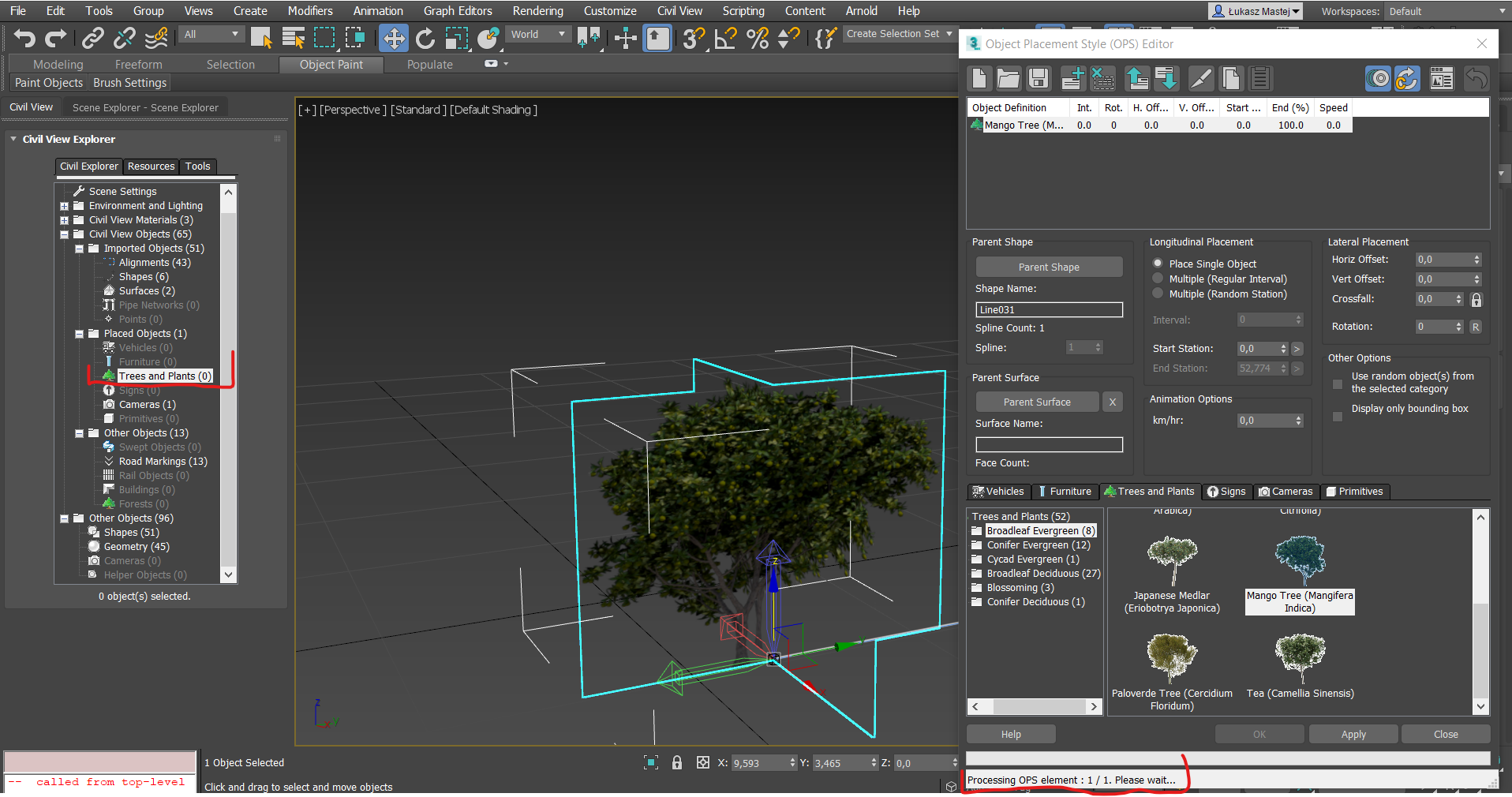Delete the selected object definition
The height and width of the screenshot is (797, 1512).
pyautogui.click(x=1102, y=78)
